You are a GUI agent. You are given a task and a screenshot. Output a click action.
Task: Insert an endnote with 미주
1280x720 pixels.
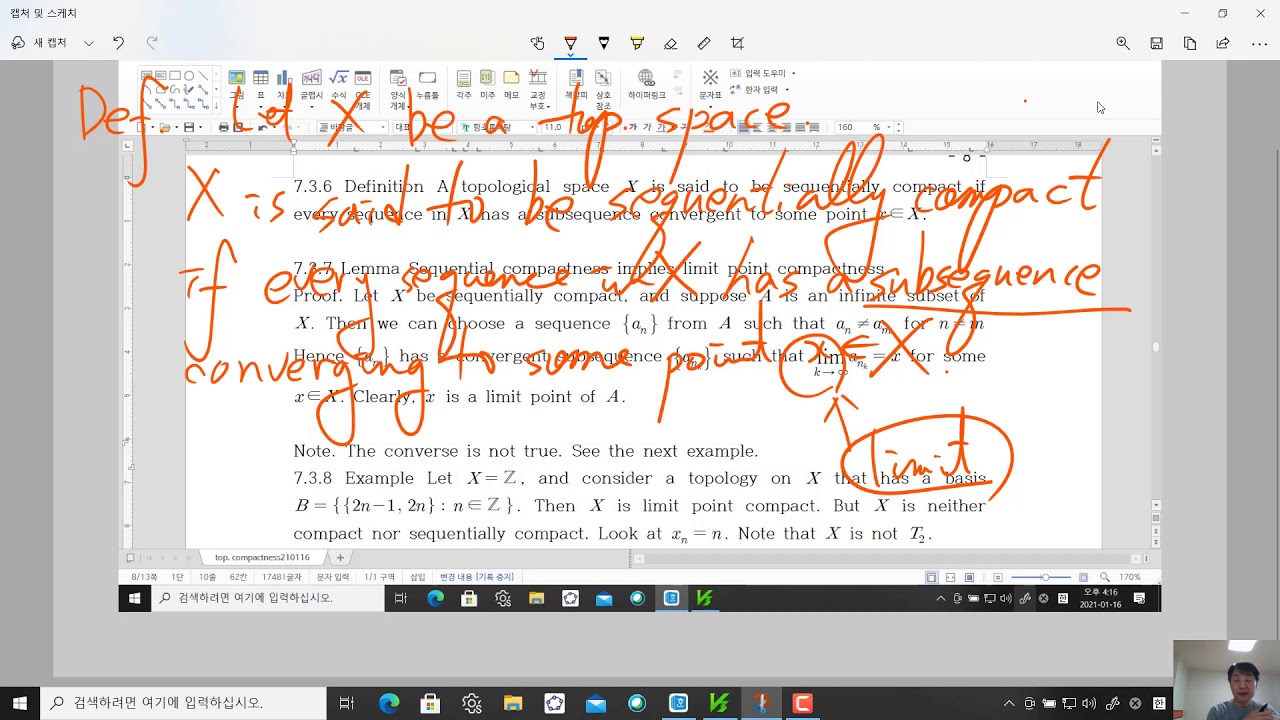click(487, 86)
